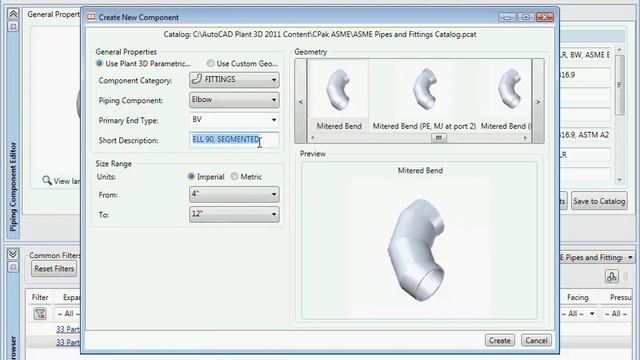Click properties panel scrollbar up arrow
Image resolution: width=640 pixels, height=360 pixels.
click(620, 50)
